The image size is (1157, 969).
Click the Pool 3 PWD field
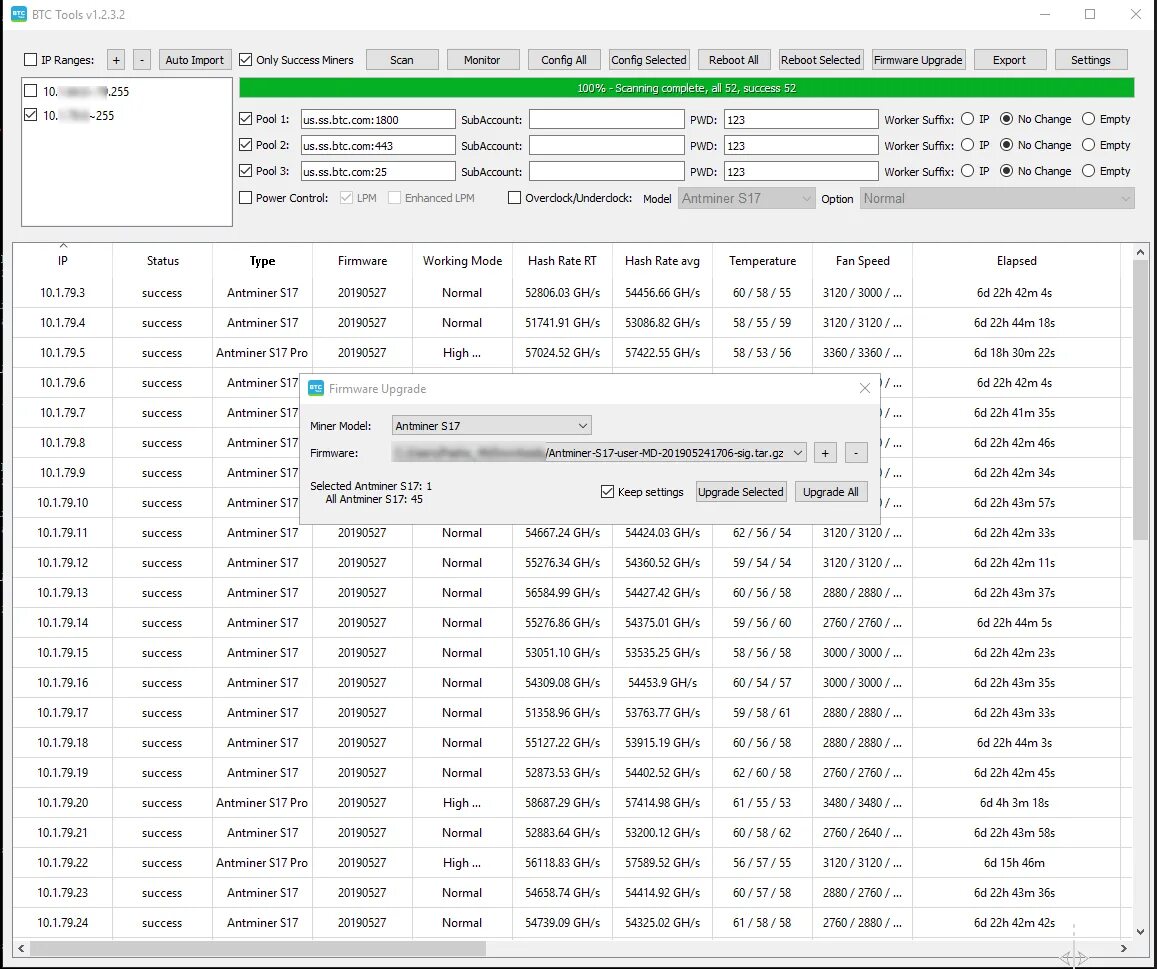coord(801,171)
